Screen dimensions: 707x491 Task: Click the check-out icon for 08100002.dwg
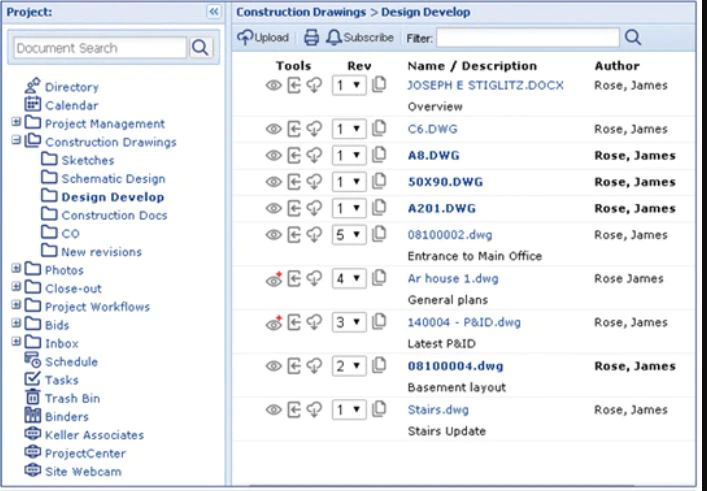[294, 235]
